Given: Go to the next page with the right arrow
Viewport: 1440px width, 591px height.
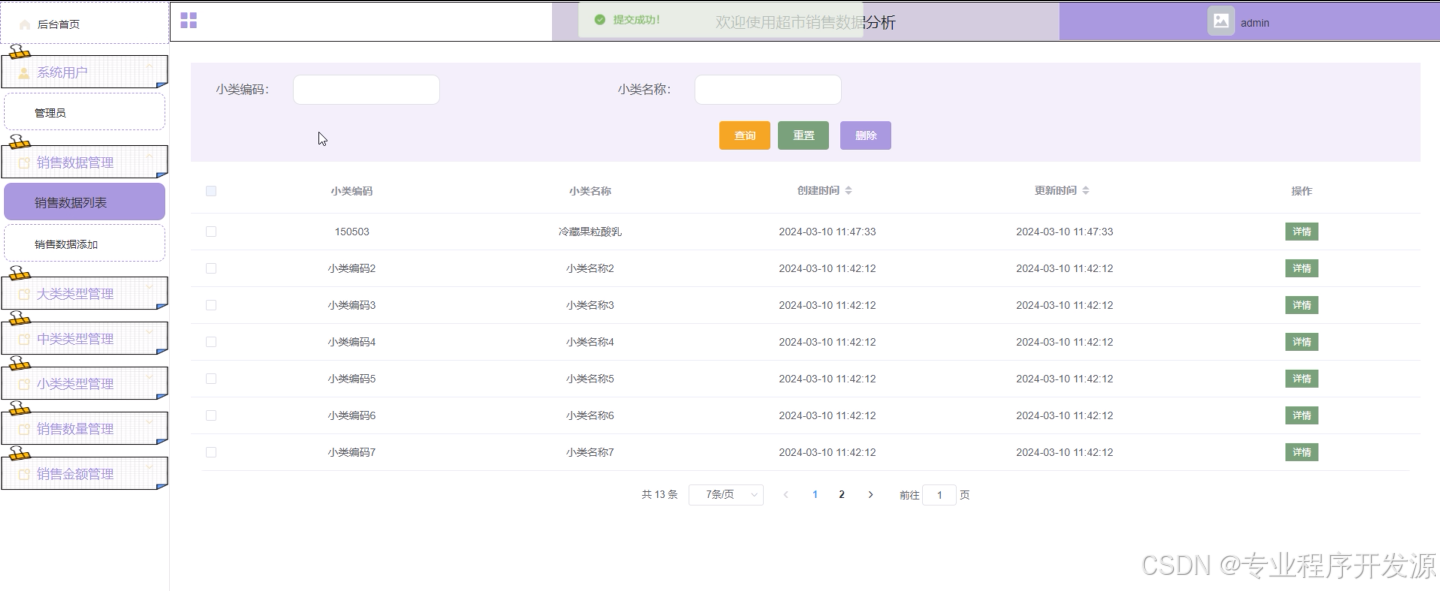Looking at the screenshot, I should tap(871, 495).
